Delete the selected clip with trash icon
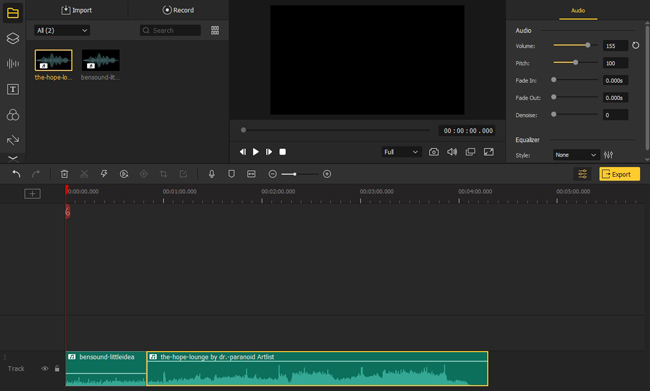This screenshot has height=391, width=650. pyautogui.click(x=64, y=174)
